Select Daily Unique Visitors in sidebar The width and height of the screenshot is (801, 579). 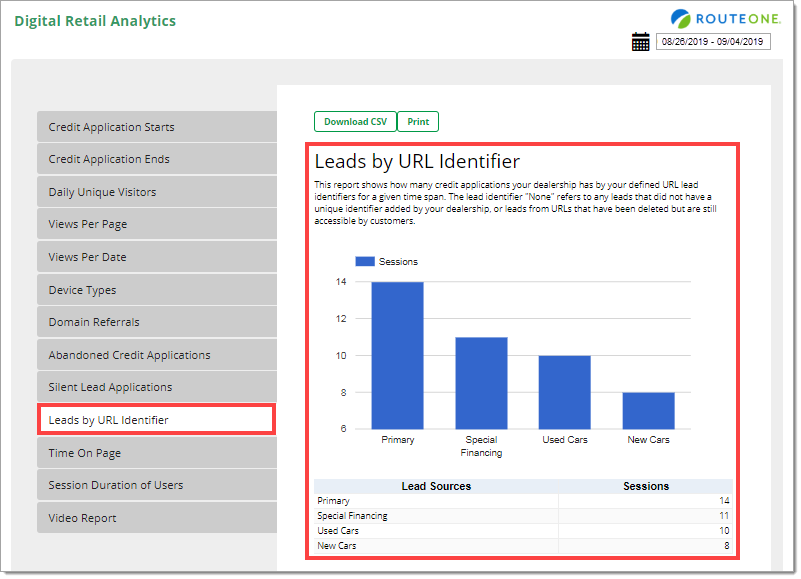click(x=156, y=192)
